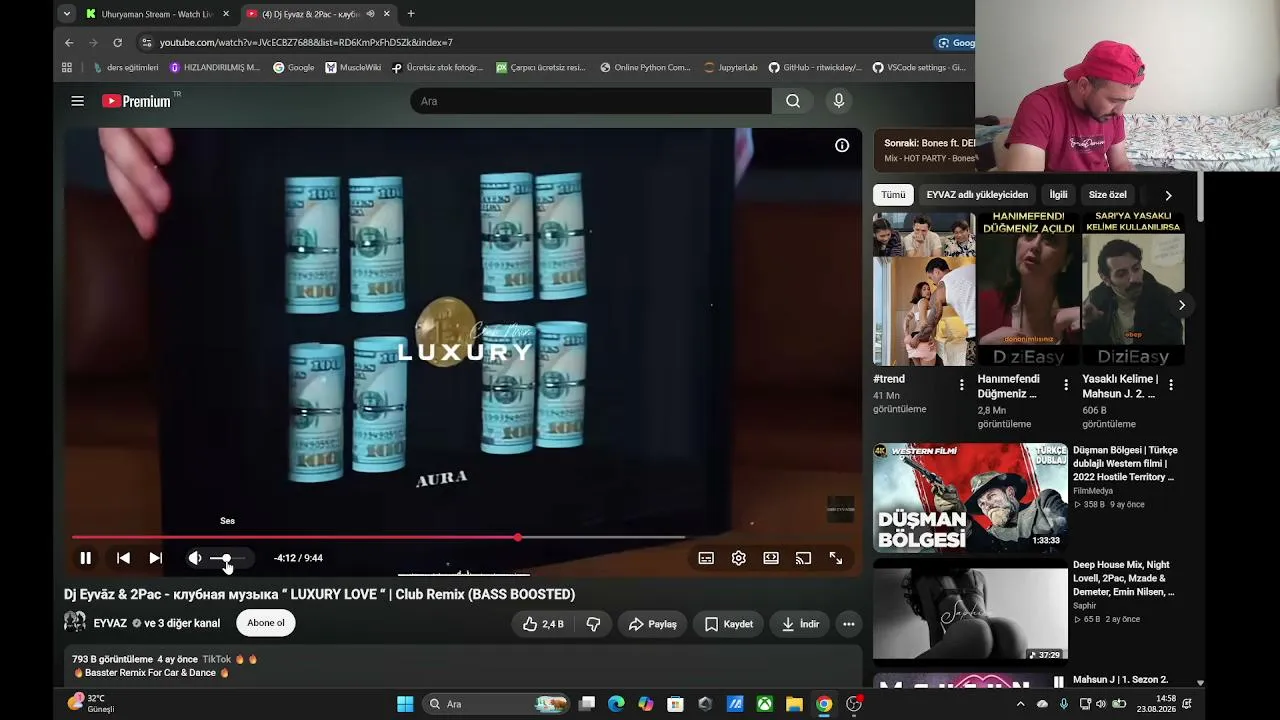
Task: Save the video with Kaydet
Action: [x=728, y=624]
